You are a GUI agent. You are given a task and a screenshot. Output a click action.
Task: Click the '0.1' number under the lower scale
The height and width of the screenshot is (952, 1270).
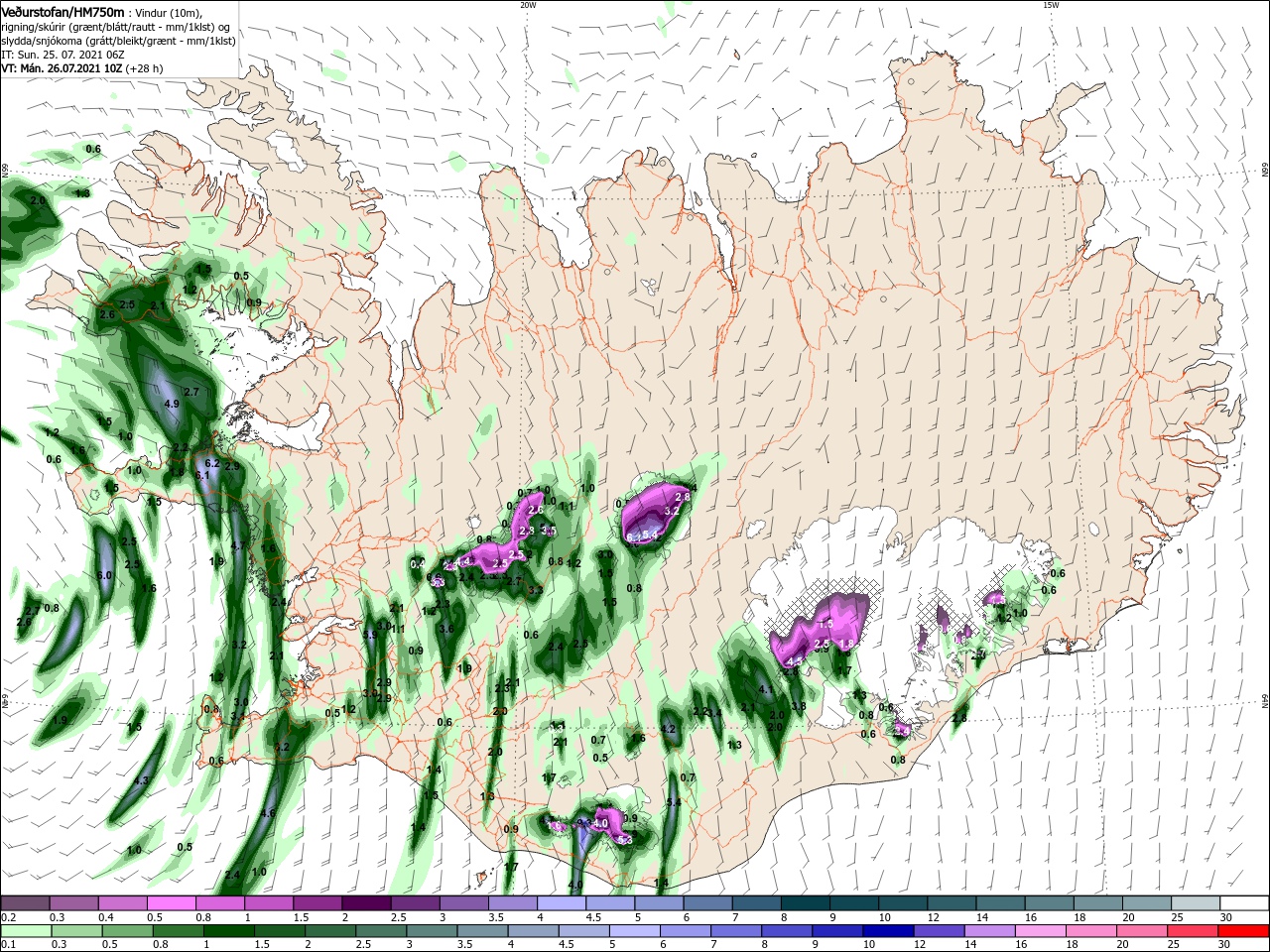(9, 945)
